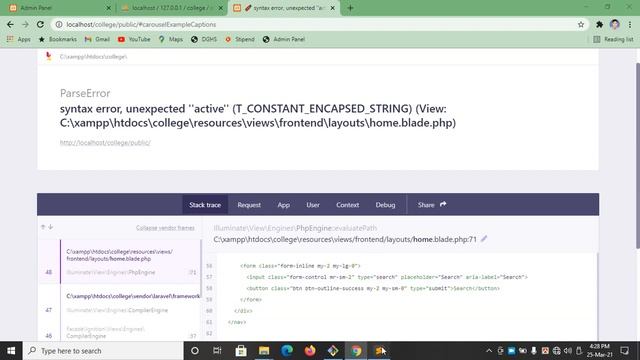Open the Apps bookmark shortcut
640x360 pixels.
19,39
